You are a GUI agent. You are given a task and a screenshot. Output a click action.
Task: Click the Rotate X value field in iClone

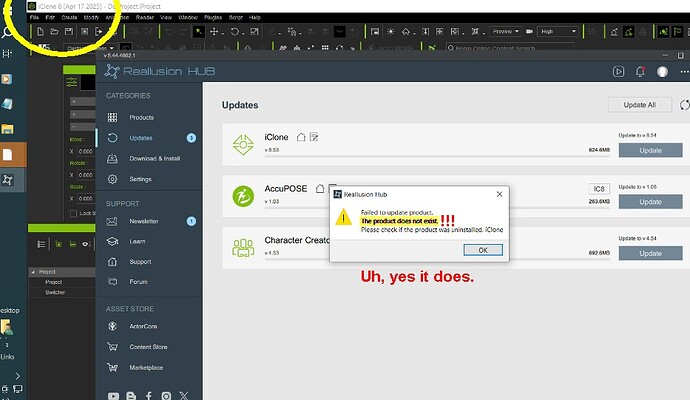click(x=86, y=175)
